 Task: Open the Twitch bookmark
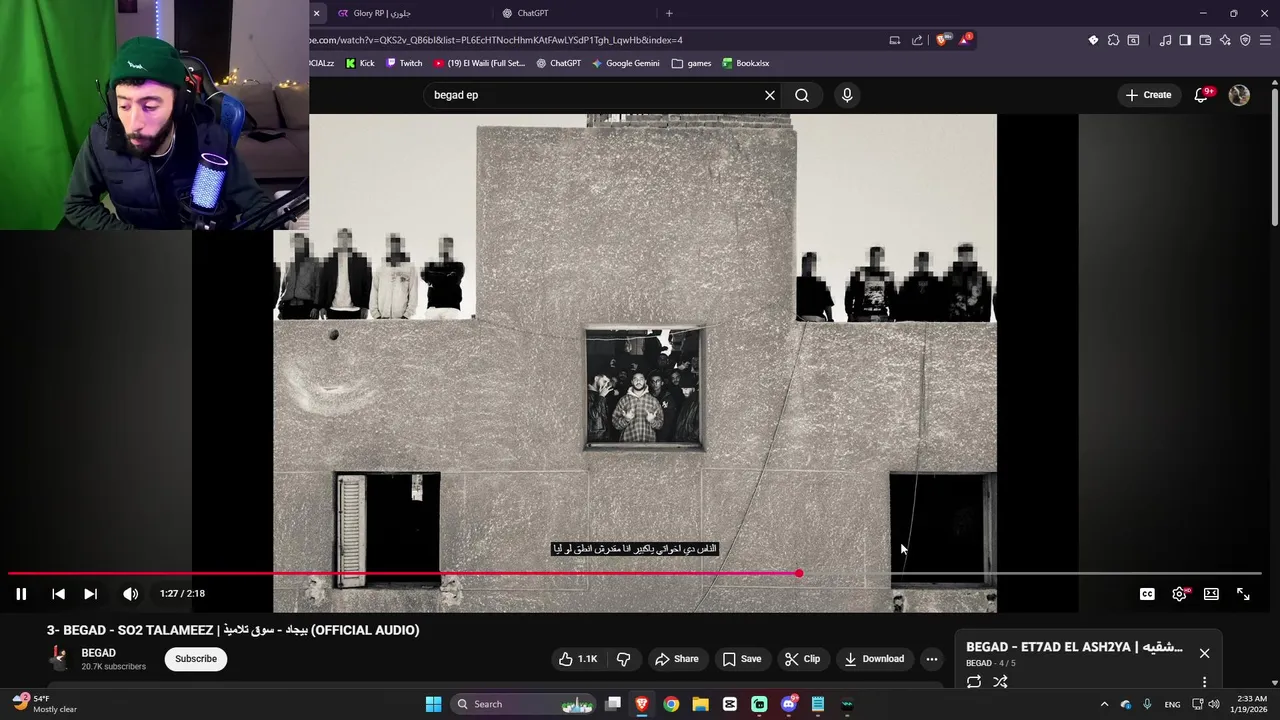404,63
